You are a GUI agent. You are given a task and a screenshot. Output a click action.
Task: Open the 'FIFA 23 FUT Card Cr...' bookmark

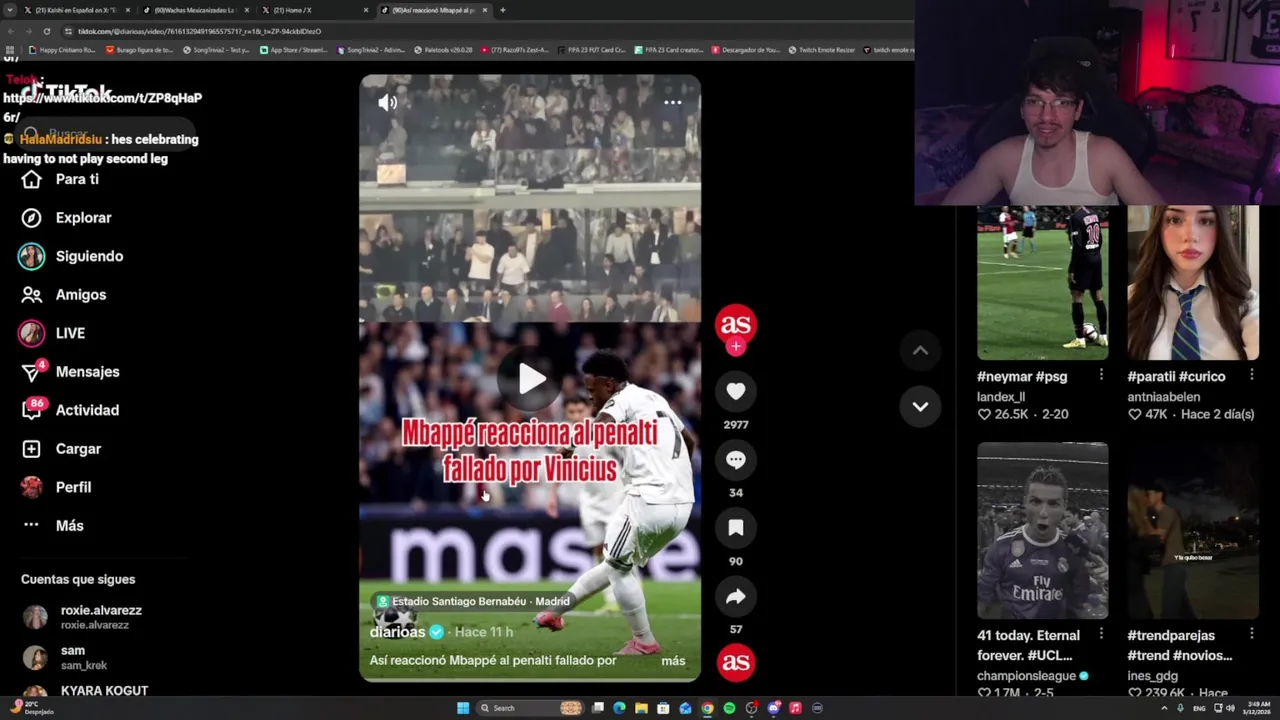(x=592, y=50)
